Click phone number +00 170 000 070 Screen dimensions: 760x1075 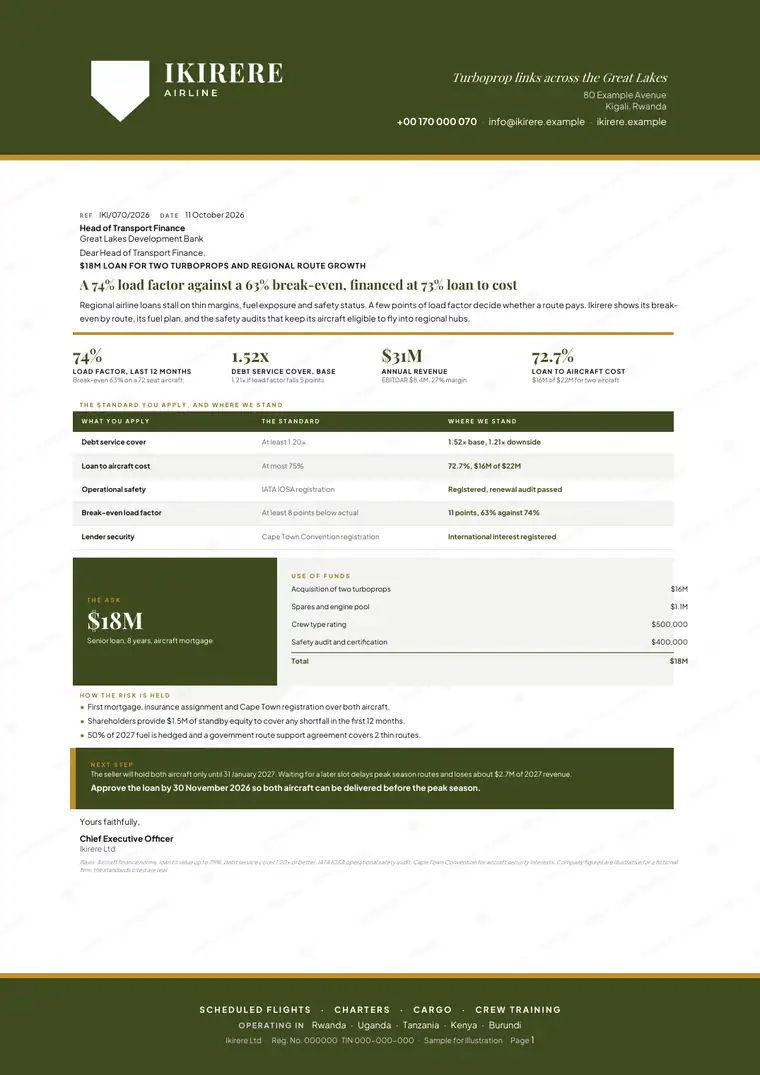[x=437, y=122]
